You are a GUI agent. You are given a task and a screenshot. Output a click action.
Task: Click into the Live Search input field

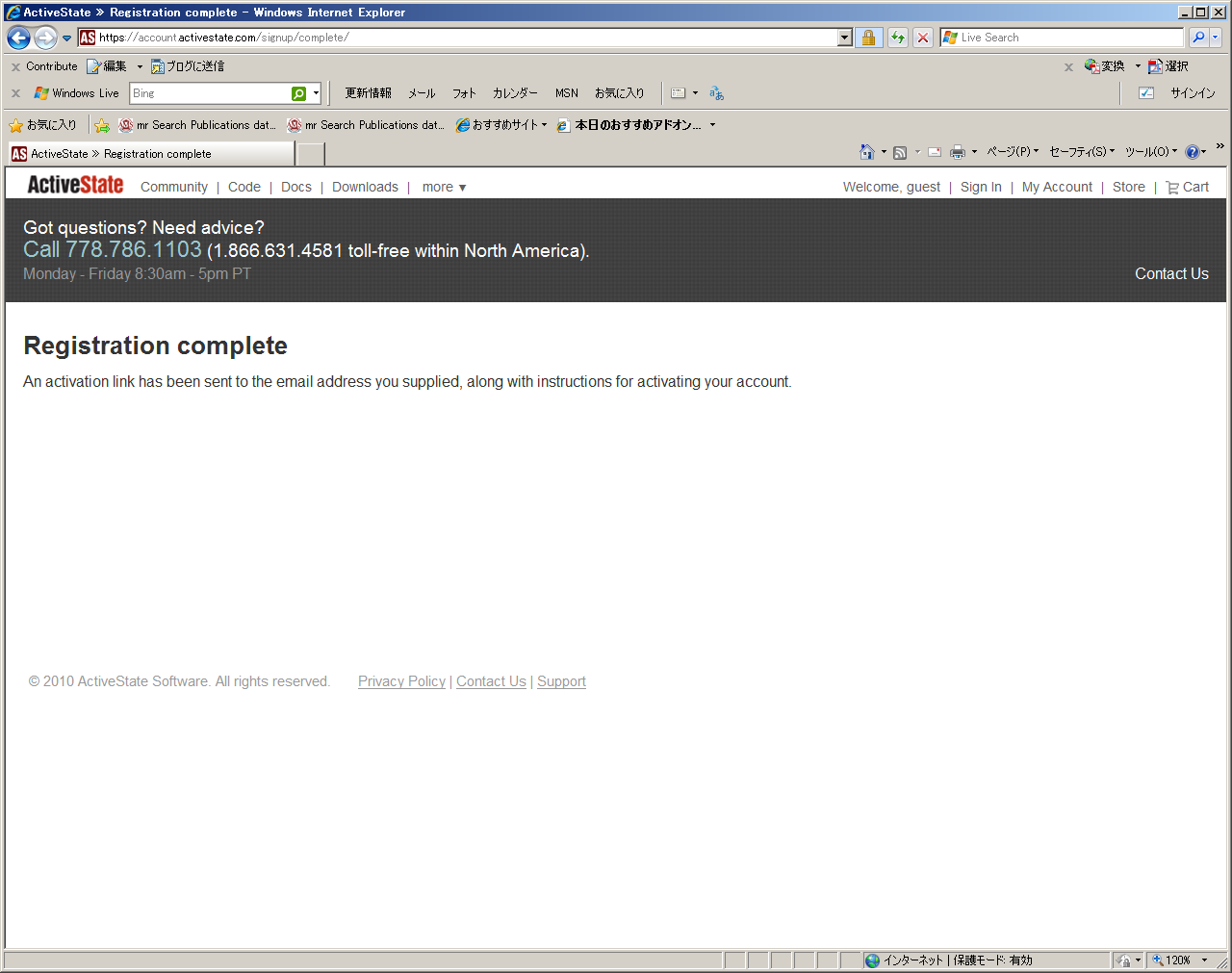click(1068, 38)
